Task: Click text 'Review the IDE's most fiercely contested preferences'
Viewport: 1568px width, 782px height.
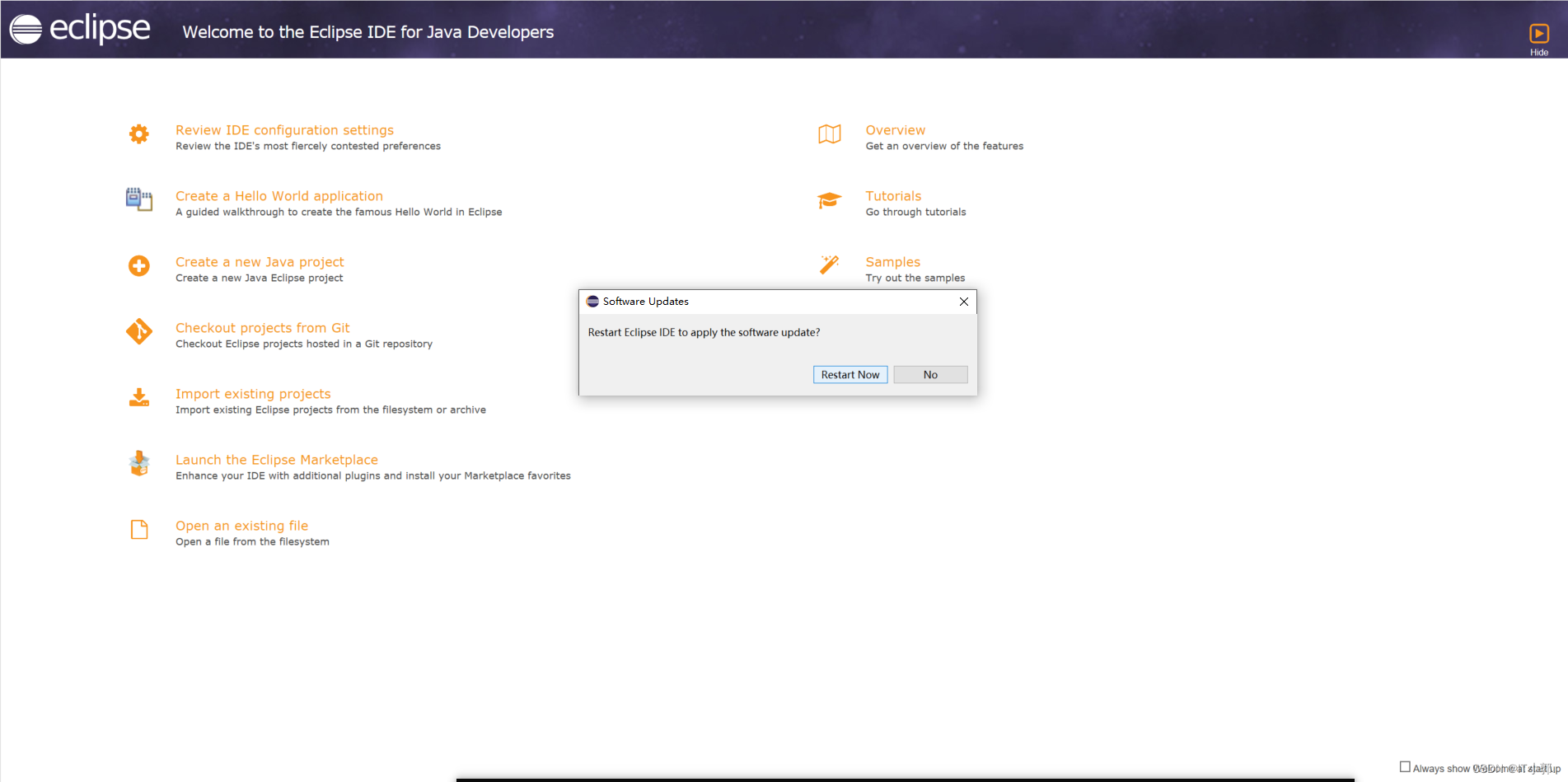Action: 308,146
